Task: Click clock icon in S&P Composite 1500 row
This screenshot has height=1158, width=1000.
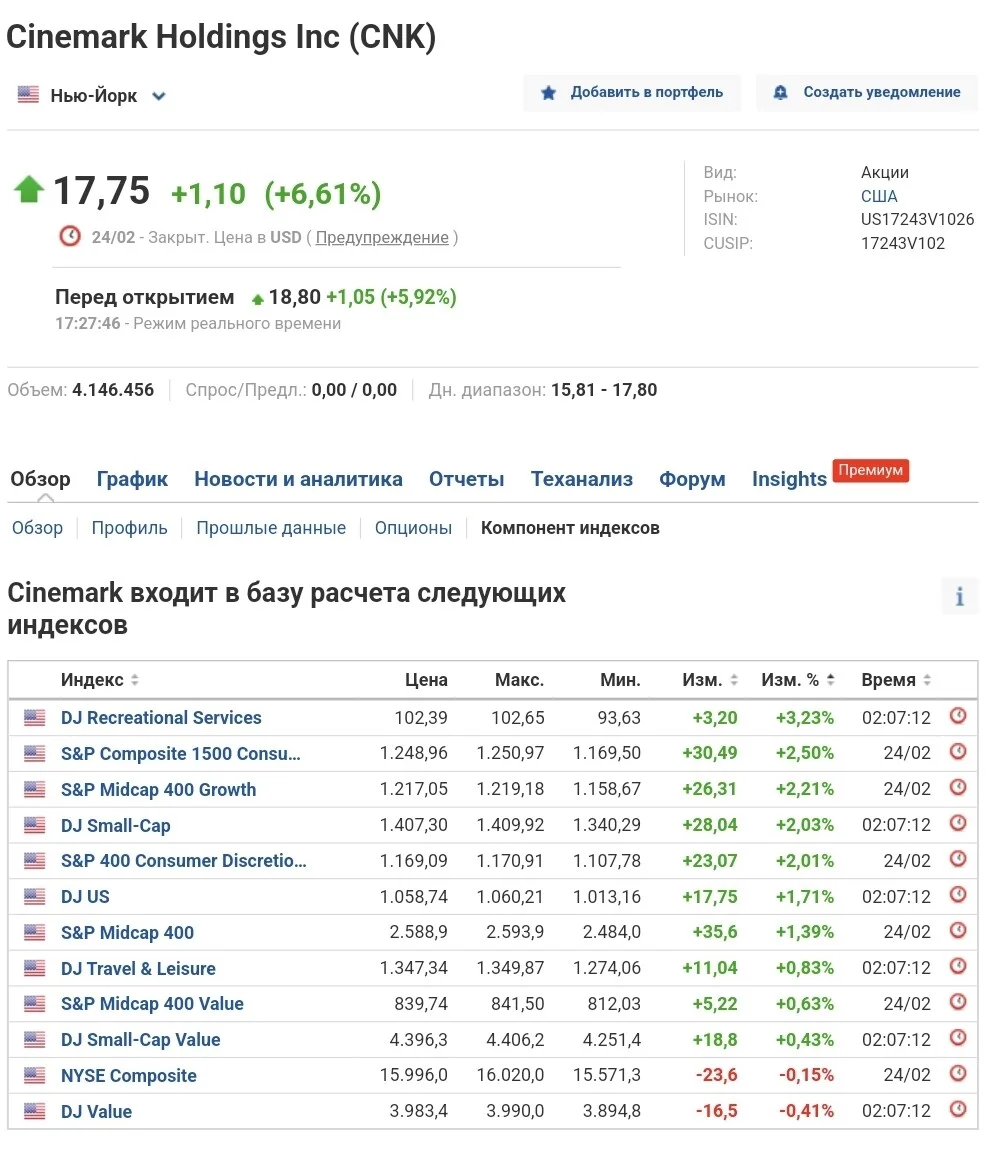Action: click(x=958, y=752)
